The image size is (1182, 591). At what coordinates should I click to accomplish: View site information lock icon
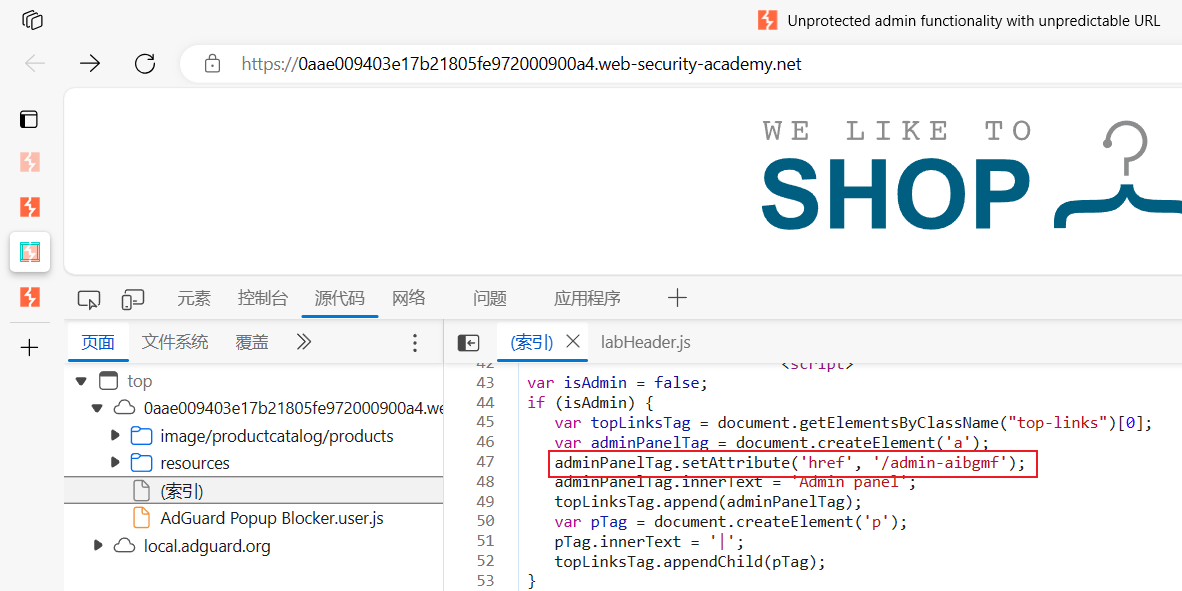[x=213, y=63]
